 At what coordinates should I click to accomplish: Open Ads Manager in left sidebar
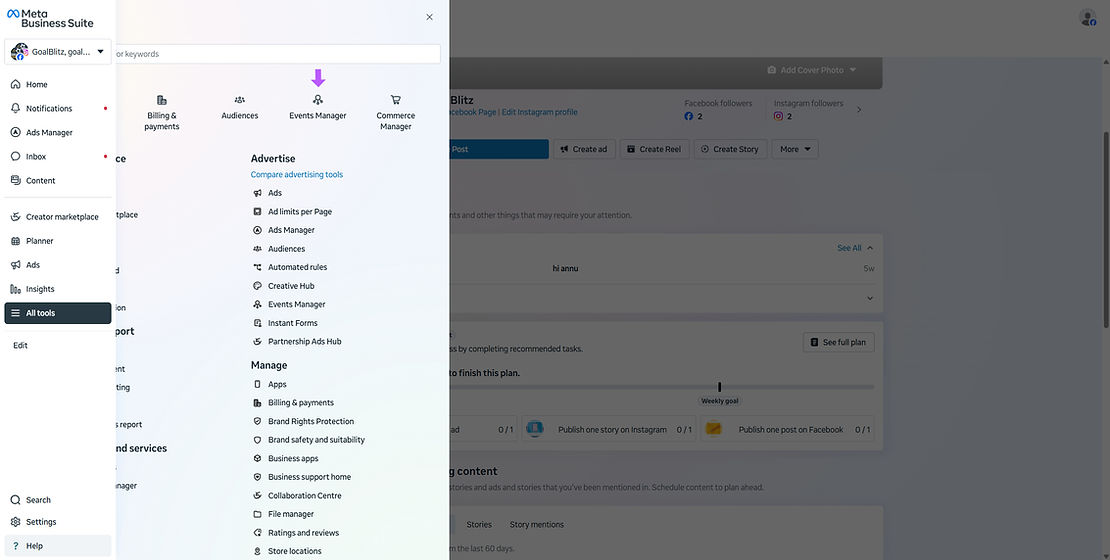coord(57,132)
